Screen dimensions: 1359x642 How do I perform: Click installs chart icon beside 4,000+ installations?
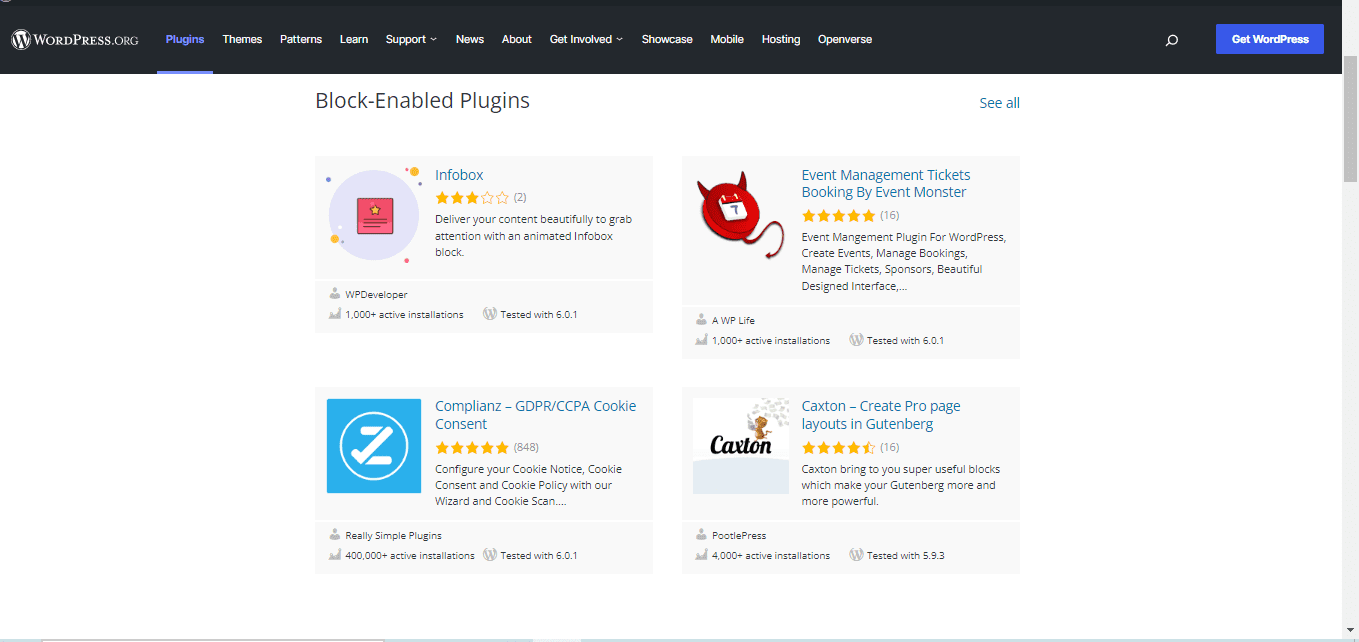point(701,555)
